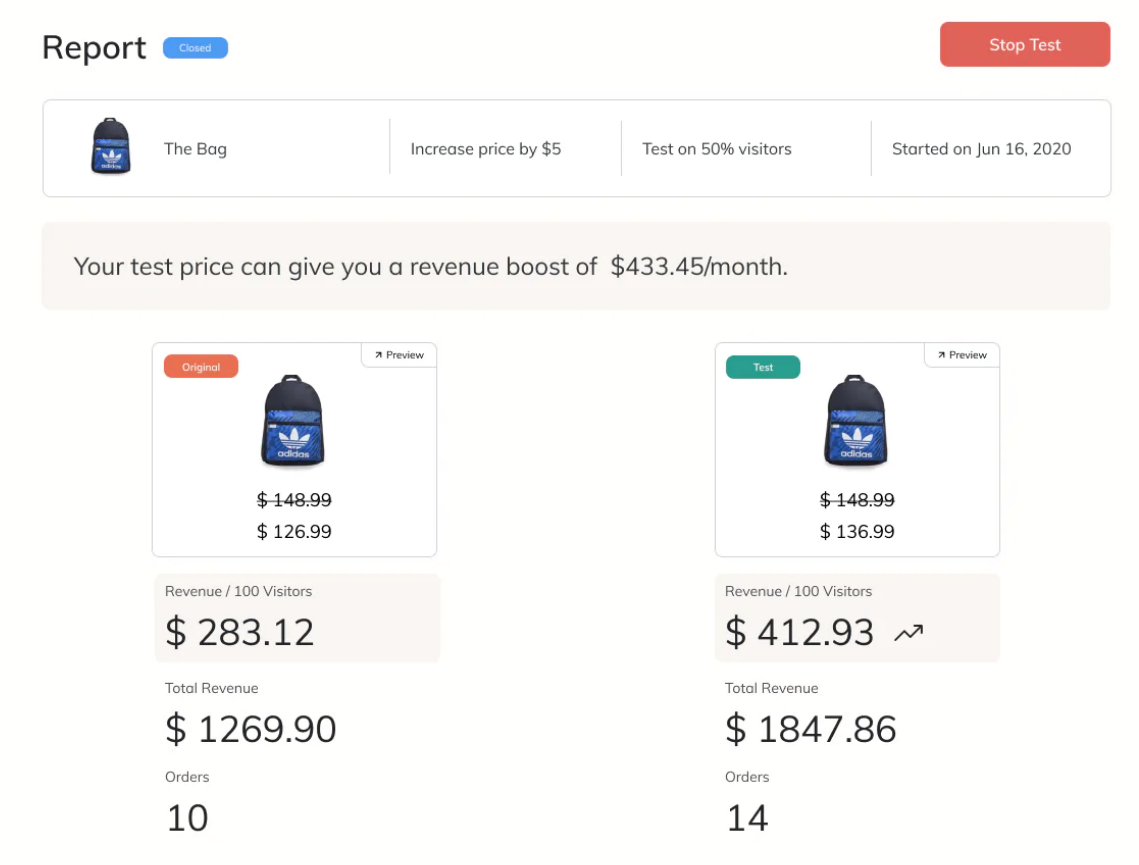
Task: Click arrow icon beside Original Preview
Action: click(378, 355)
